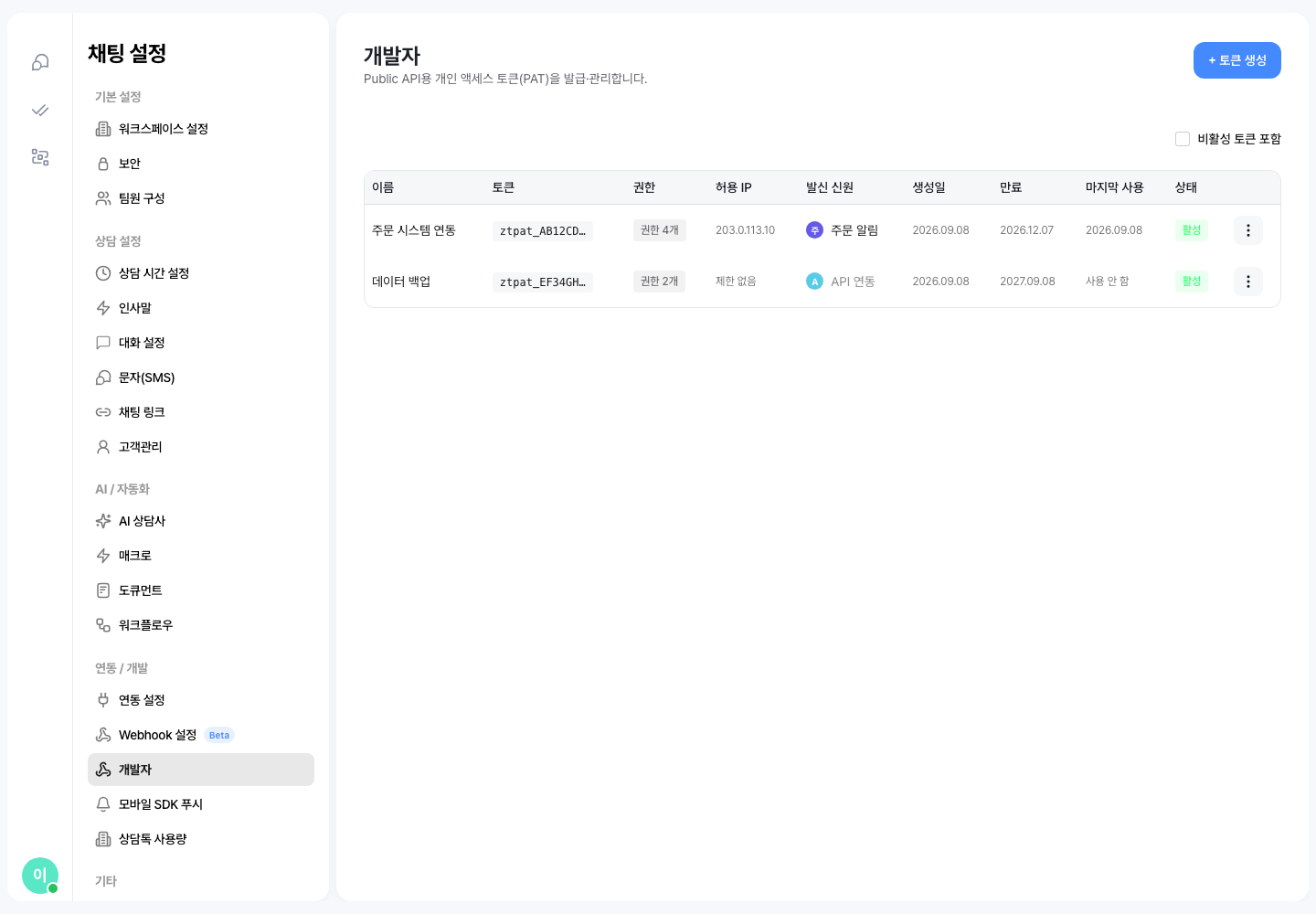Click the 권한 2개 badge
This screenshot has width=1316, height=914.
click(660, 282)
